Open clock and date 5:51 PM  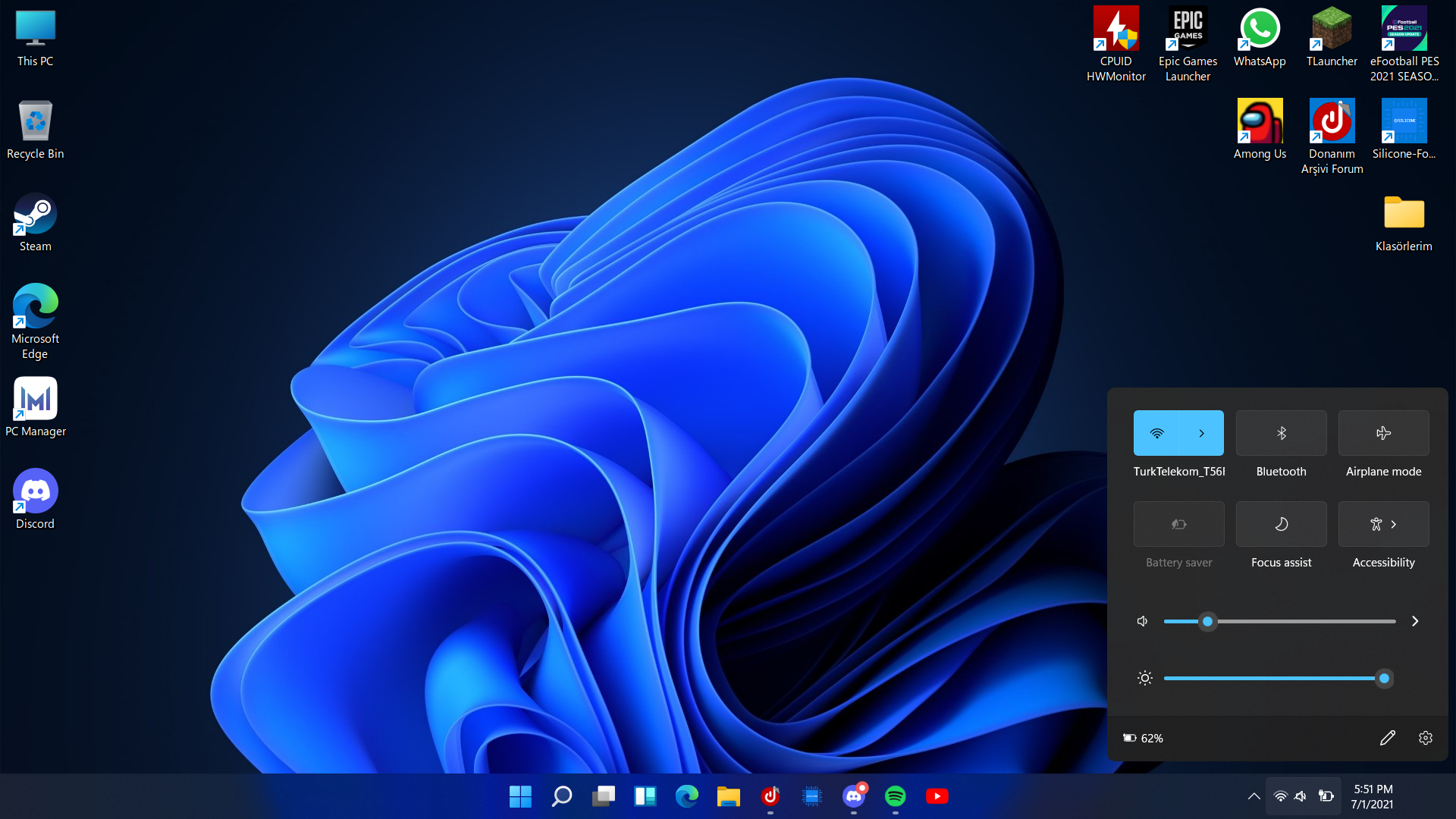click(x=1373, y=796)
